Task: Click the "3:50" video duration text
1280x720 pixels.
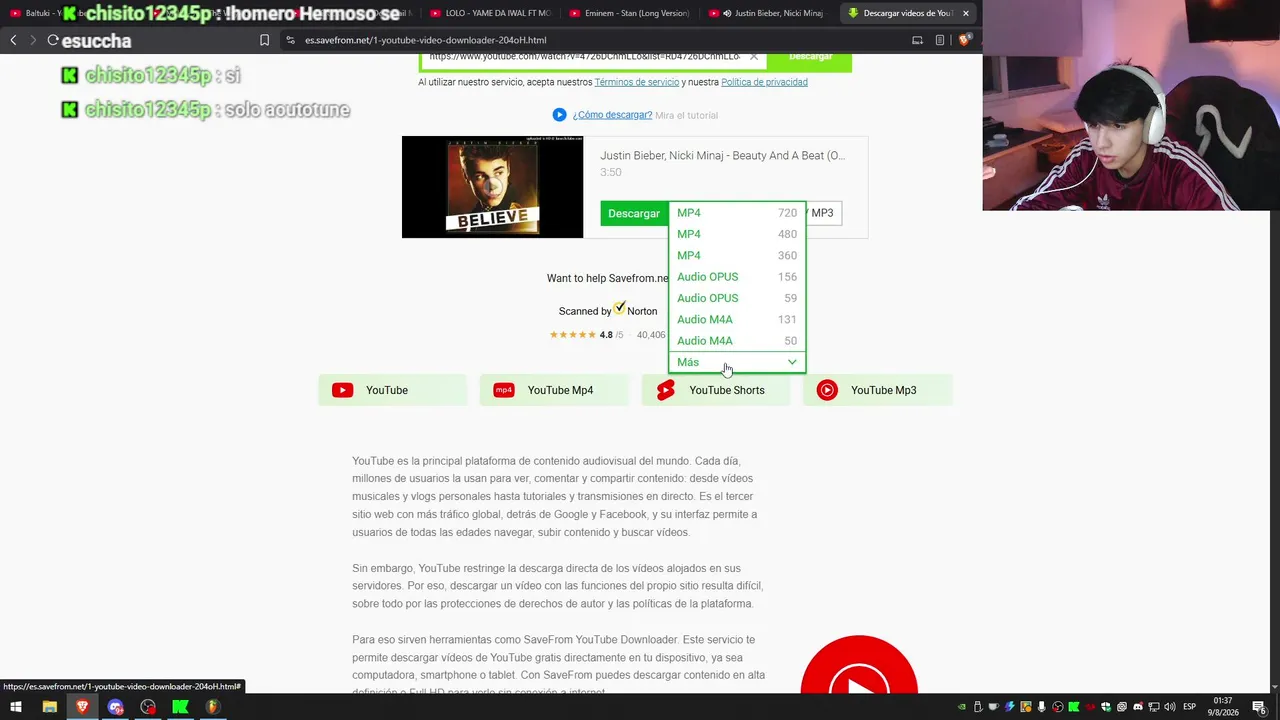Action: coord(611,172)
